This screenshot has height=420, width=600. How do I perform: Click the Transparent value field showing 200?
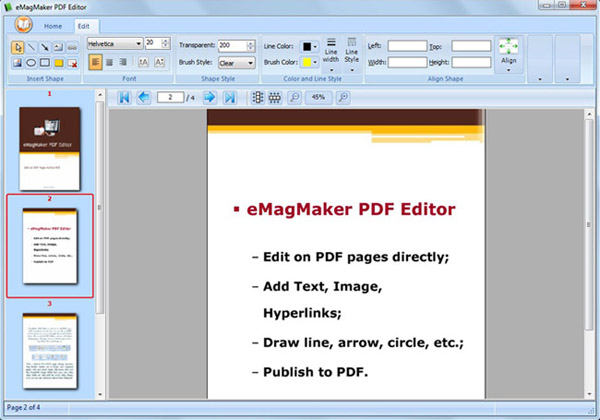[x=232, y=46]
